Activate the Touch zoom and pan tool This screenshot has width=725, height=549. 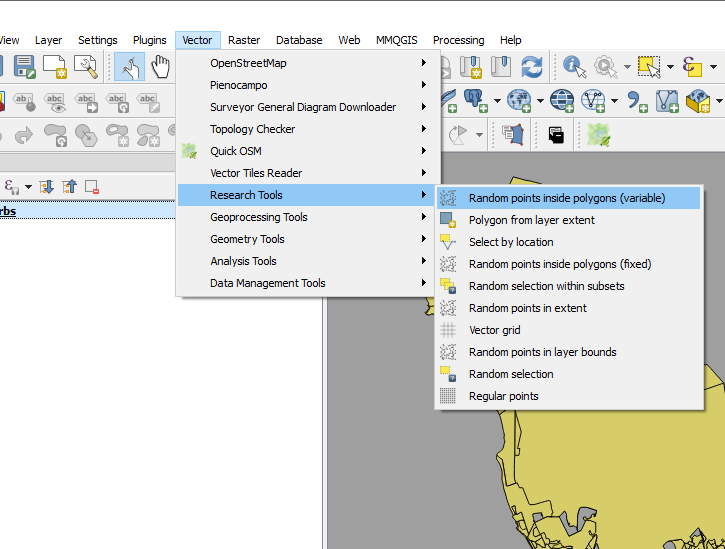click(129, 67)
